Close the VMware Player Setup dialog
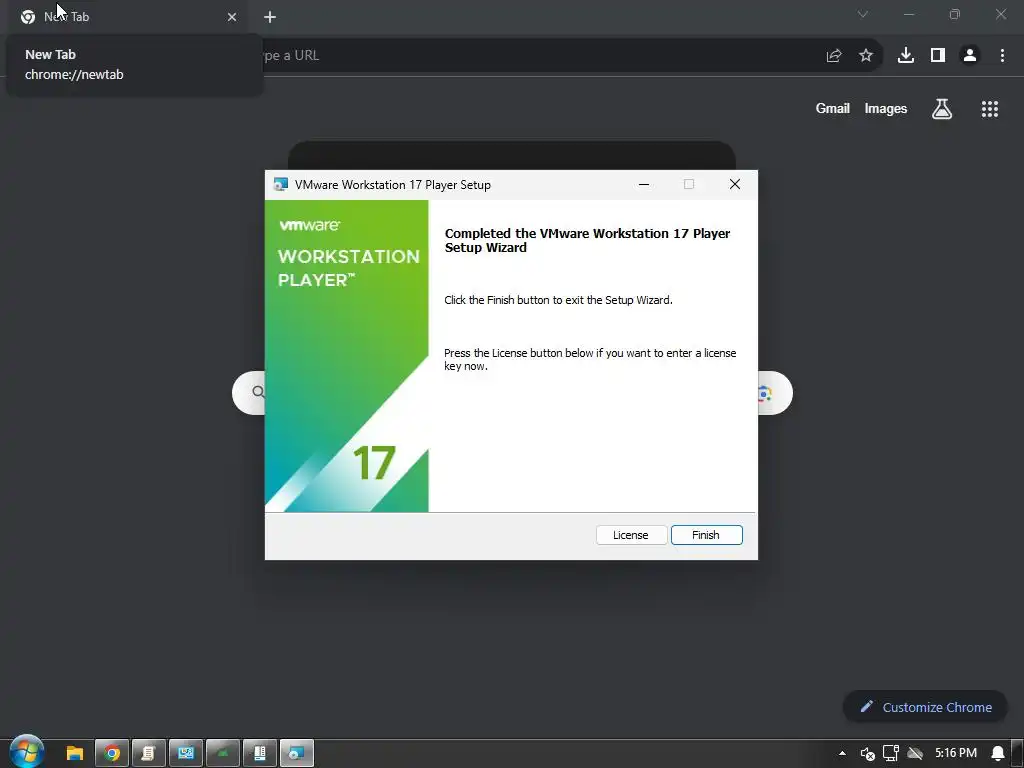Image resolution: width=1024 pixels, height=768 pixels. [x=735, y=184]
